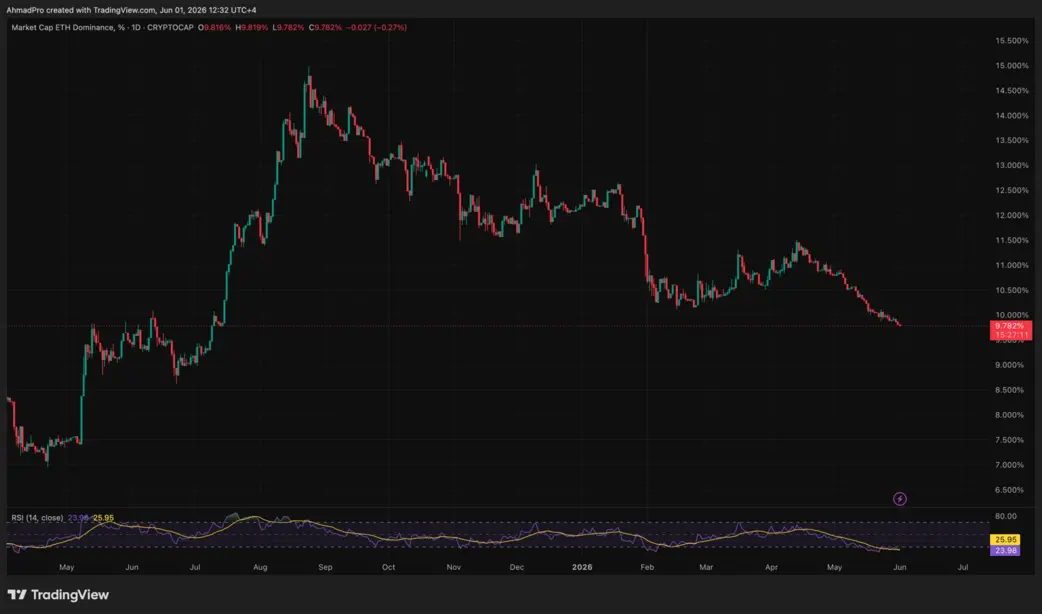Click the 6.500% price axis label
This screenshot has height=614, width=1042.
pyautogui.click(x=1011, y=490)
